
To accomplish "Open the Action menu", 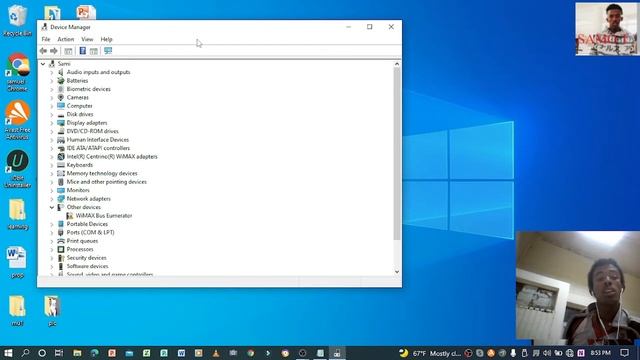I will pos(66,39).
